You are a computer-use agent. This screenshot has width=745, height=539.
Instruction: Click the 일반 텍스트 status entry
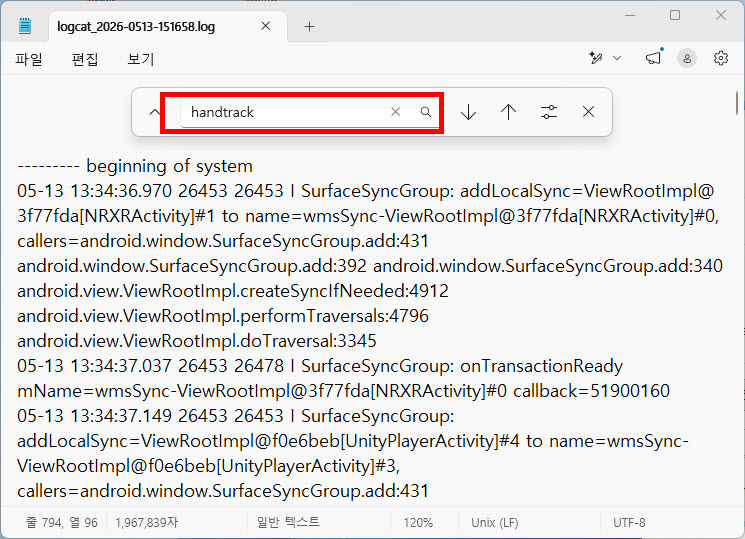288,522
